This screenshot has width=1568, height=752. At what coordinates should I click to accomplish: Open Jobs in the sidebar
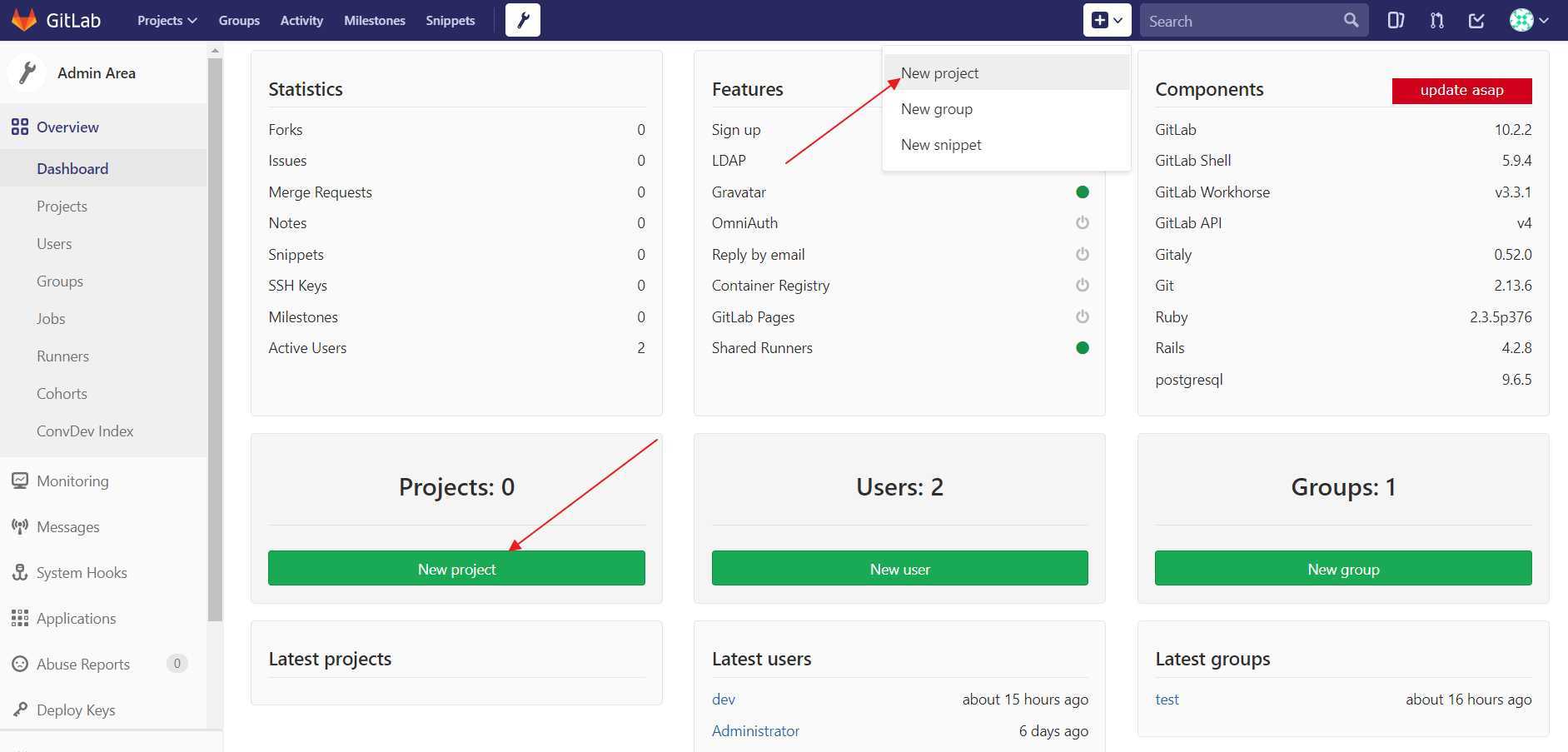tap(103, 318)
